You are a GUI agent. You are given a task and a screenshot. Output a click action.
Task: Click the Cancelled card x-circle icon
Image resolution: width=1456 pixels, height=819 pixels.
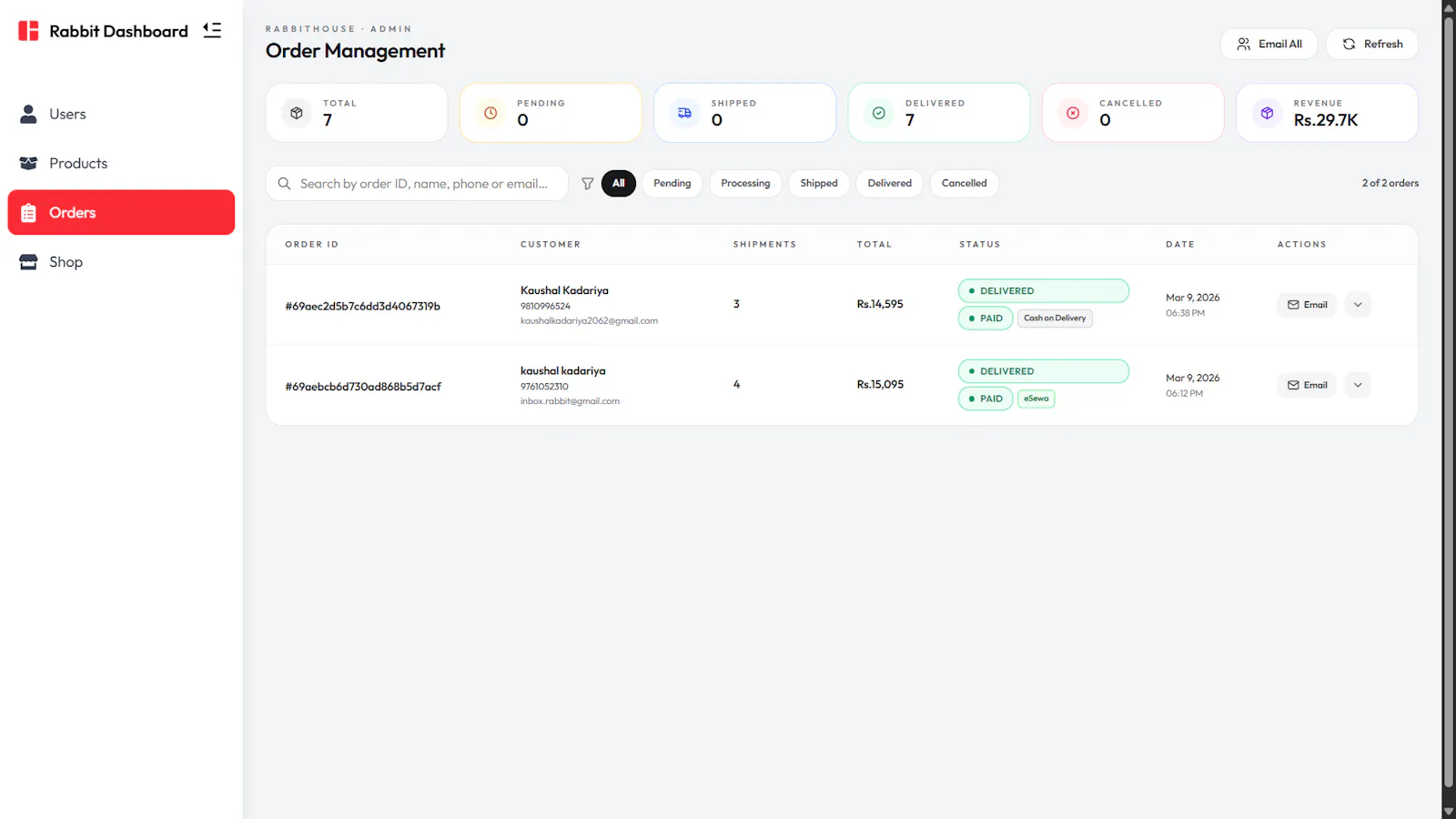tap(1073, 113)
